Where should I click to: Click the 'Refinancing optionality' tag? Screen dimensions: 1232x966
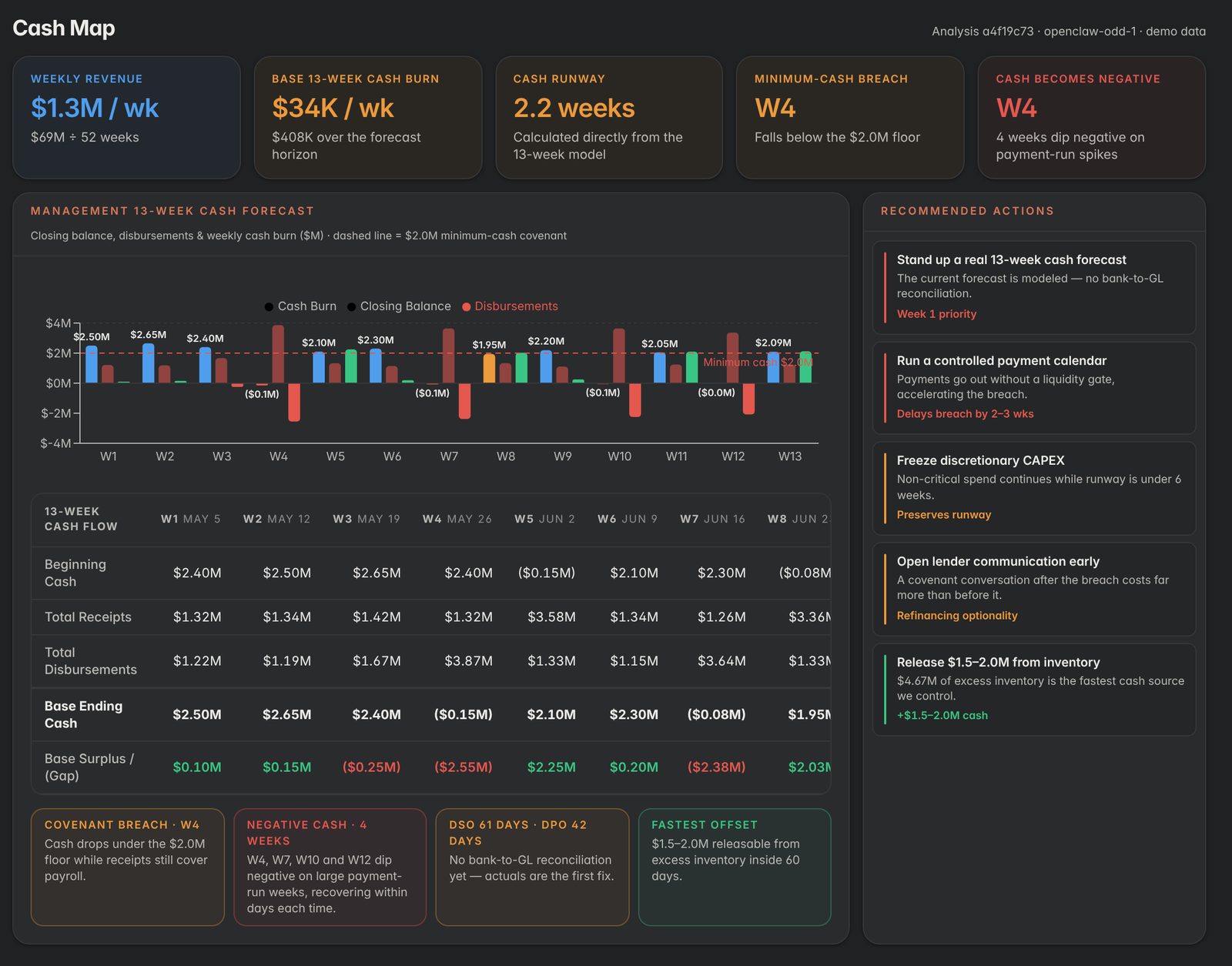click(957, 616)
